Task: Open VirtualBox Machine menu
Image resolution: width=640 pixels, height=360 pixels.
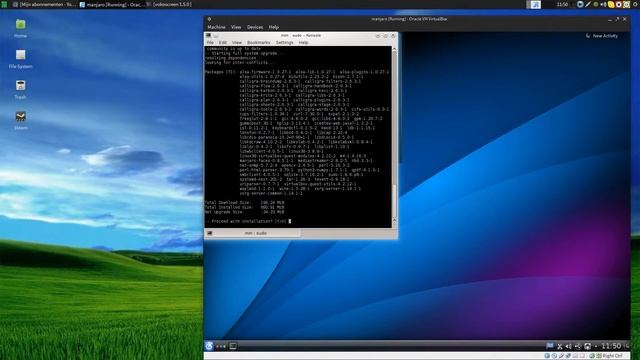Action: click(216, 27)
